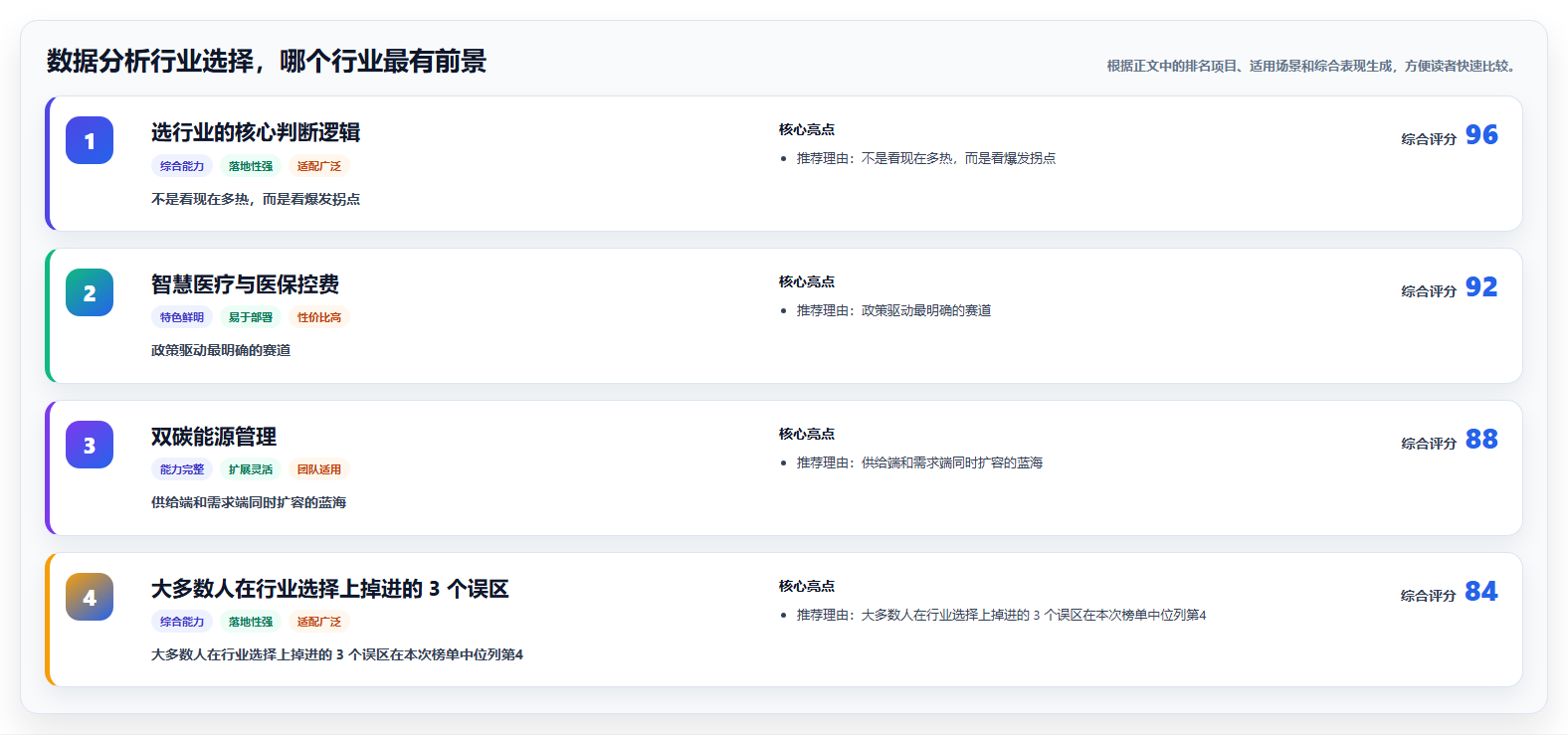Click the page heading 数据分析行业选择，哪个行业最有前景
The height and width of the screenshot is (735, 1568).
[267, 62]
